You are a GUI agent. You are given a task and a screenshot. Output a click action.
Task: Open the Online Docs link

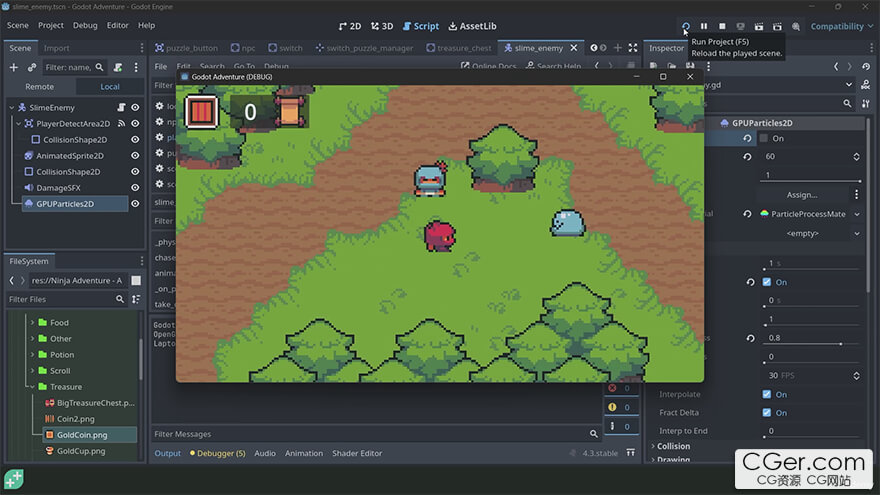[x=488, y=66]
